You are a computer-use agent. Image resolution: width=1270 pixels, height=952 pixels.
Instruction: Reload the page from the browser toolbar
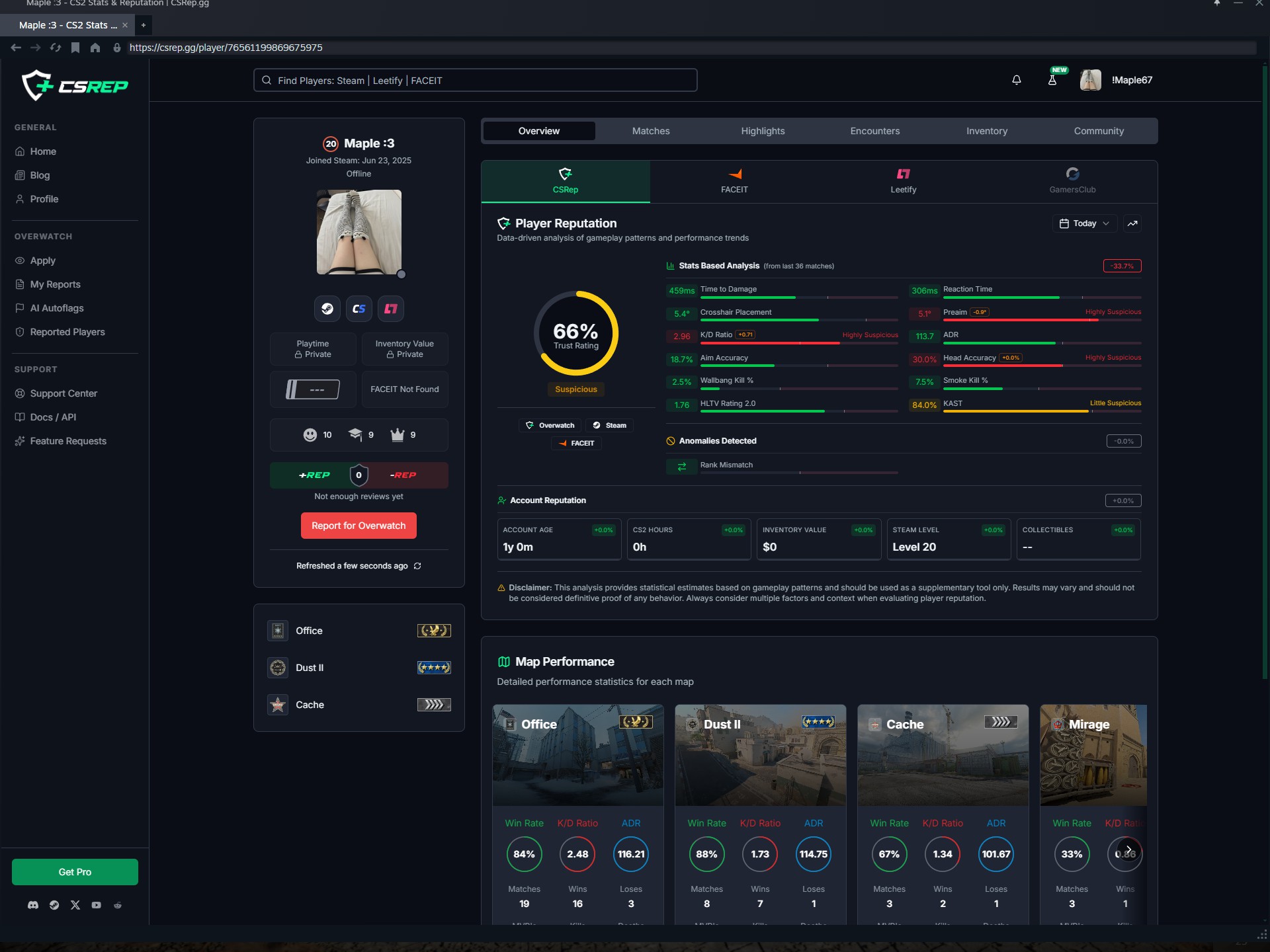coord(56,48)
